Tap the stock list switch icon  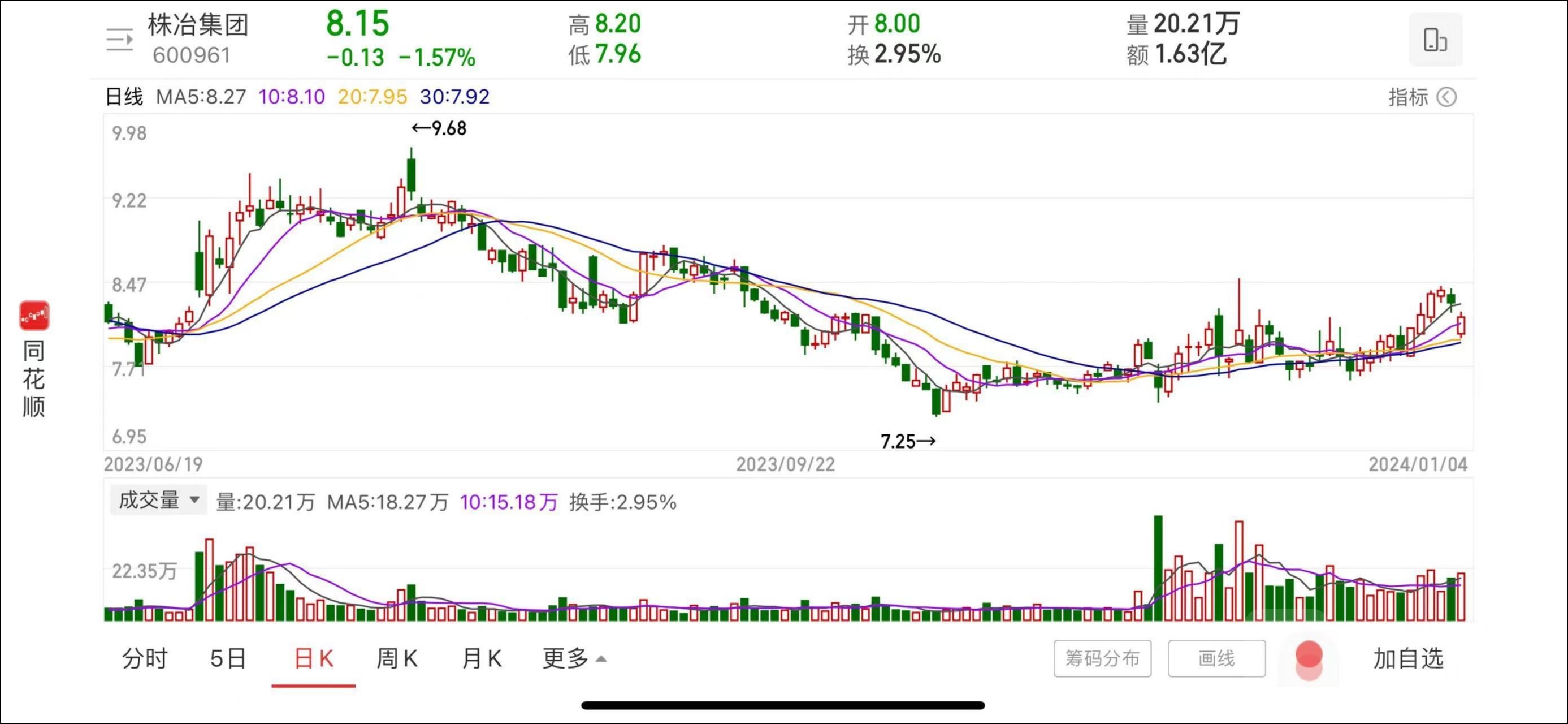point(119,40)
